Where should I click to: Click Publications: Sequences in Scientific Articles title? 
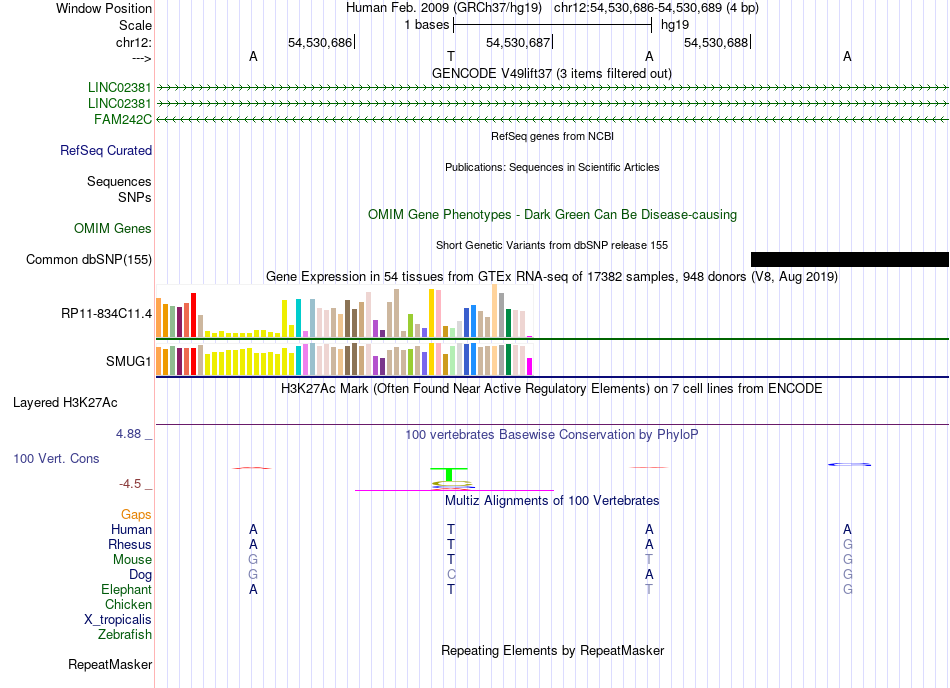[552, 167]
